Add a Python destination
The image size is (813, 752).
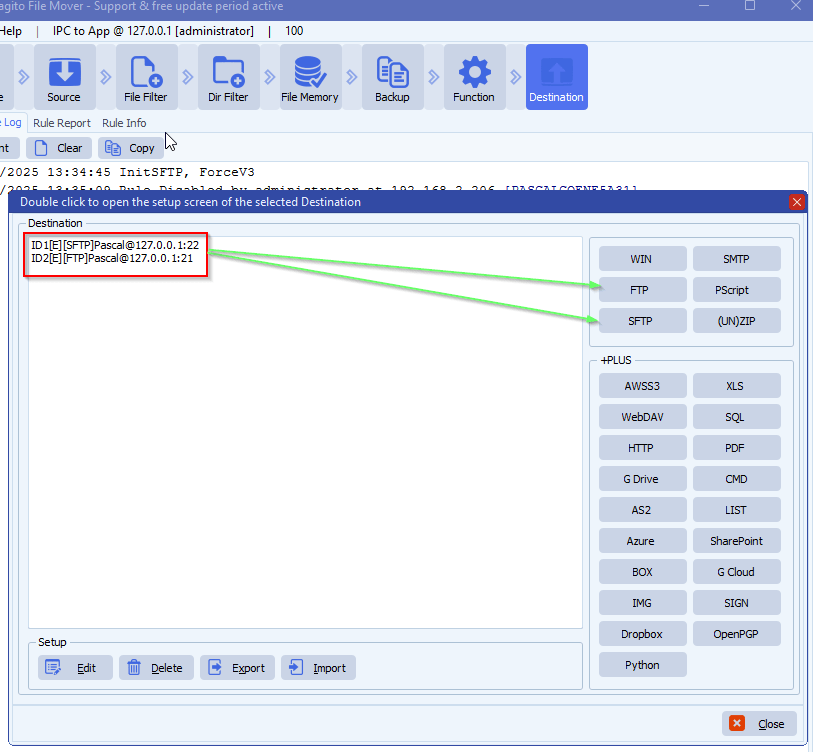click(642, 665)
